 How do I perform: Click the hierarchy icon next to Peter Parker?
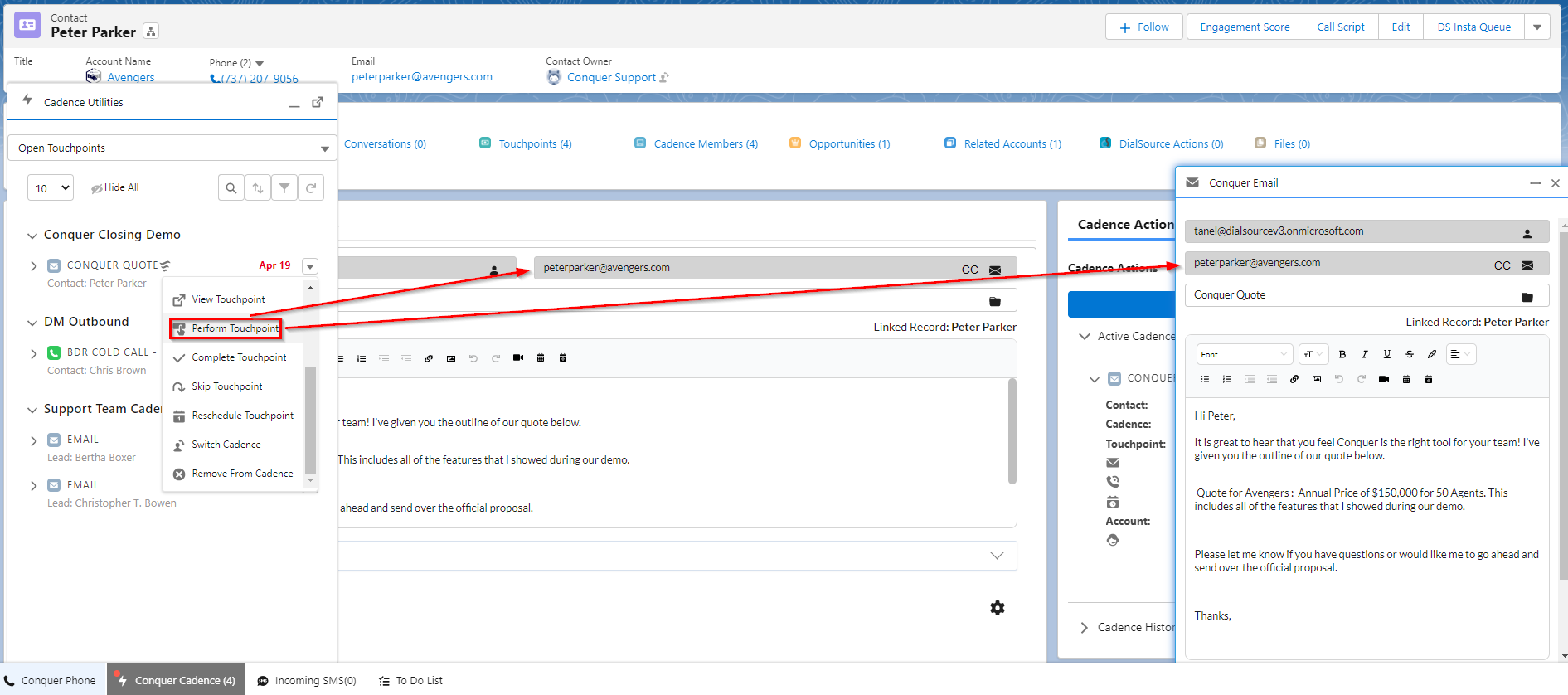(150, 32)
